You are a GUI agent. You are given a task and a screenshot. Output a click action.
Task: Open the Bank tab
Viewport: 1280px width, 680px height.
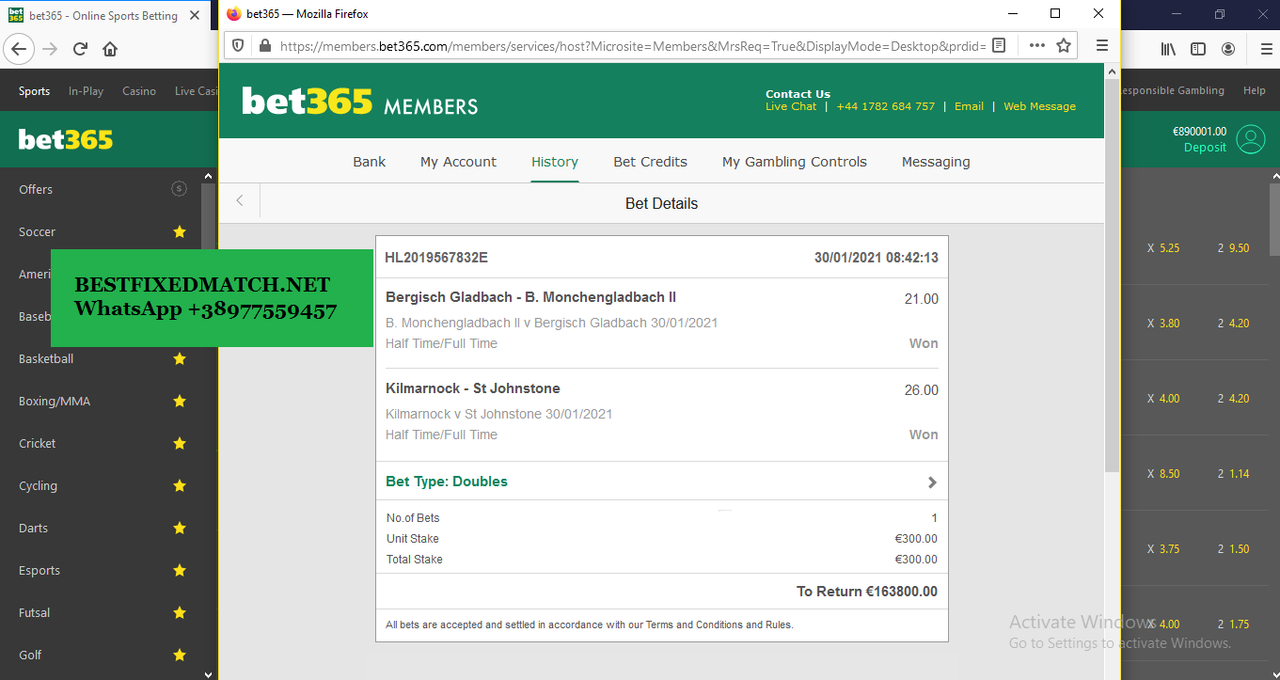pos(369,162)
